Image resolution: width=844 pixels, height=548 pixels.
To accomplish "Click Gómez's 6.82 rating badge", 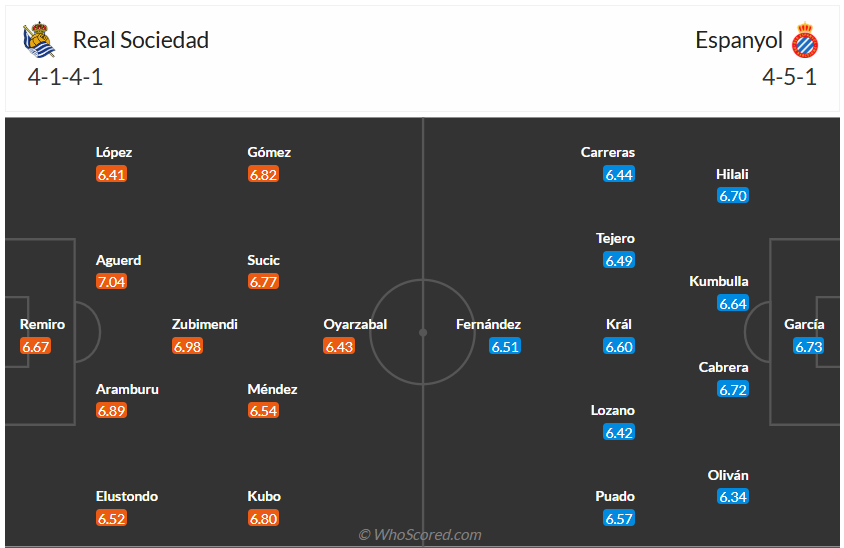I will pos(263,174).
